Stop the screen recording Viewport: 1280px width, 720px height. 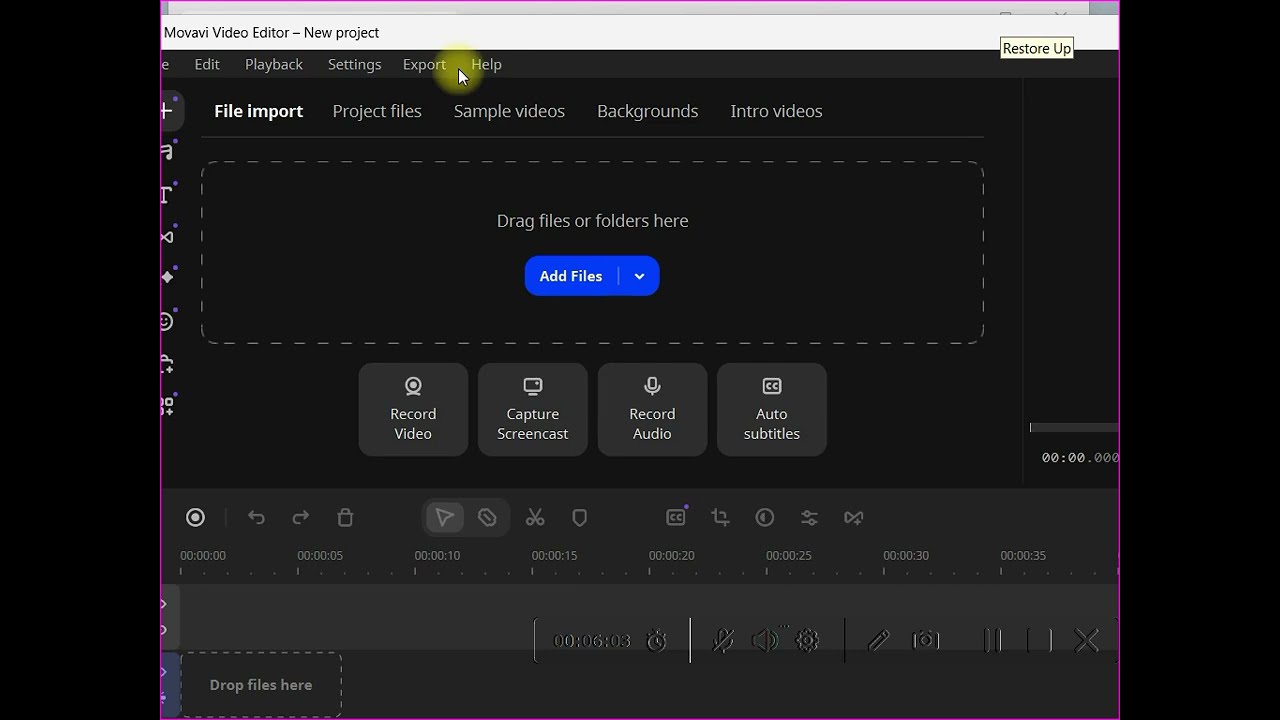(1040, 641)
